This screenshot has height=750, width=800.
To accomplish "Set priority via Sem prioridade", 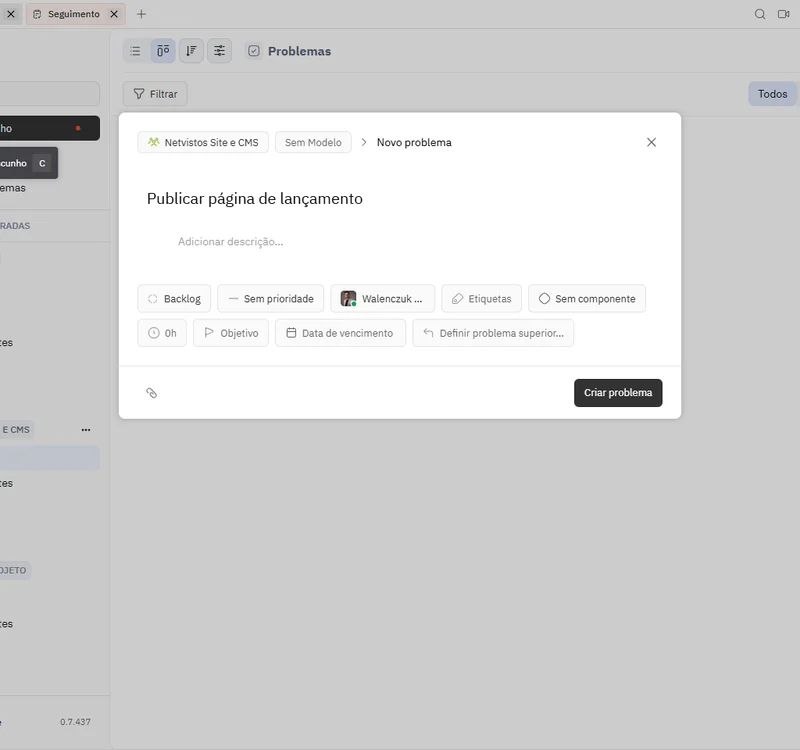I will (270, 298).
